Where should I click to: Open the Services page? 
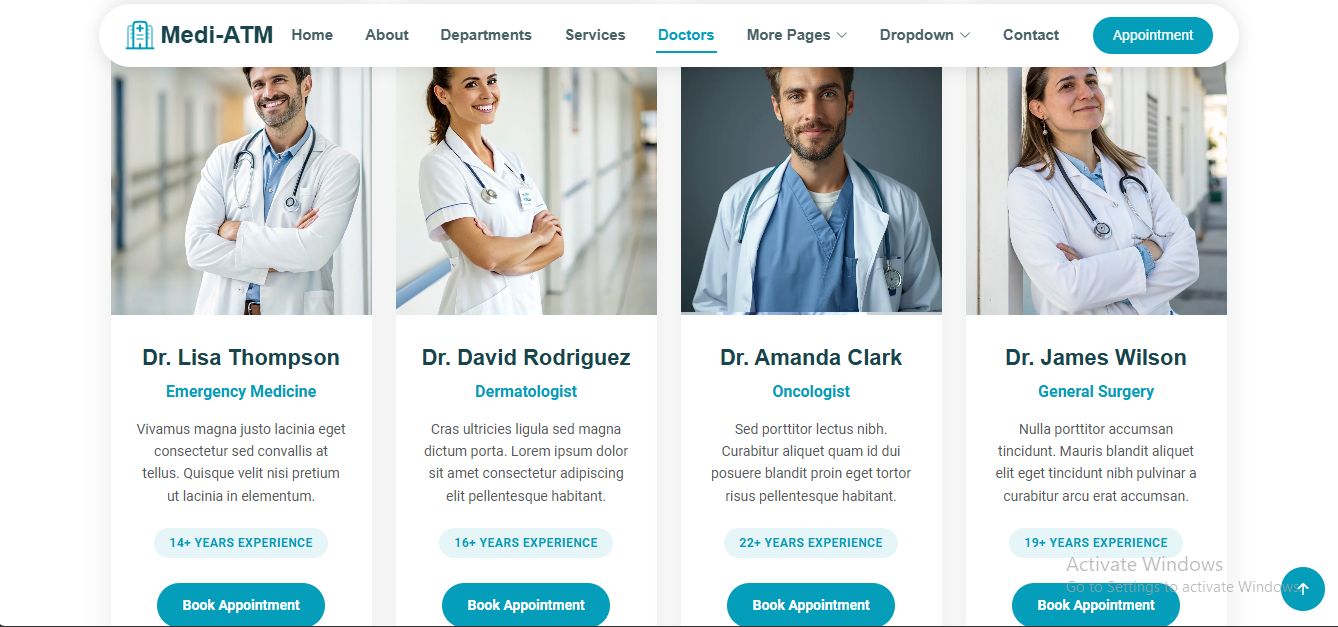click(595, 35)
